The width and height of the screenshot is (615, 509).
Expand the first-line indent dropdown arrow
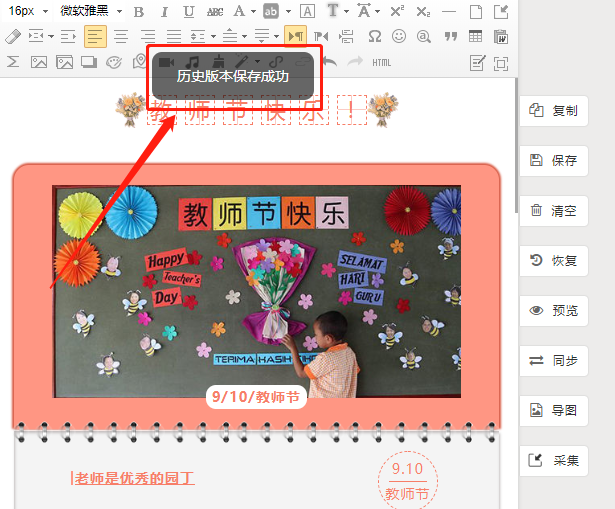click(51, 36)
